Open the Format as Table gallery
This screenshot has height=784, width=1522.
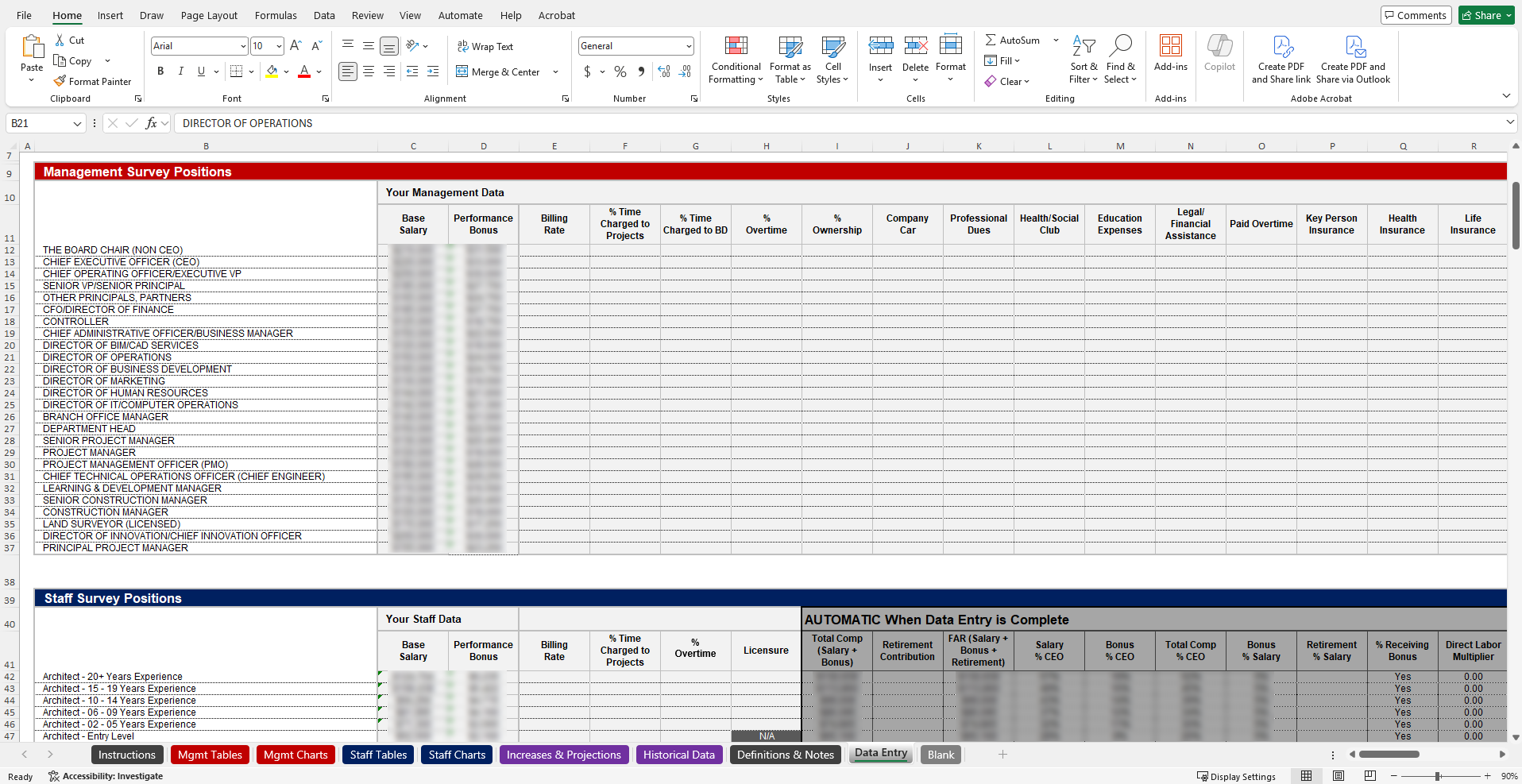790,60
